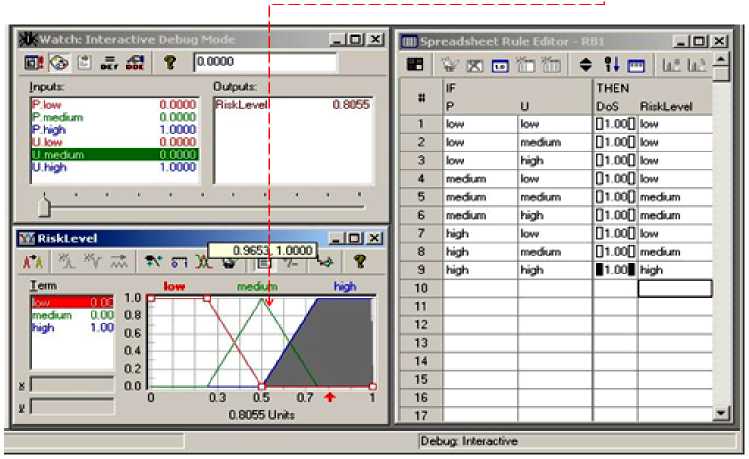Viewport: 749px width, 459px height.
Task: Click the blue window icon in Rule Editor toolbar
Action: 636,65
